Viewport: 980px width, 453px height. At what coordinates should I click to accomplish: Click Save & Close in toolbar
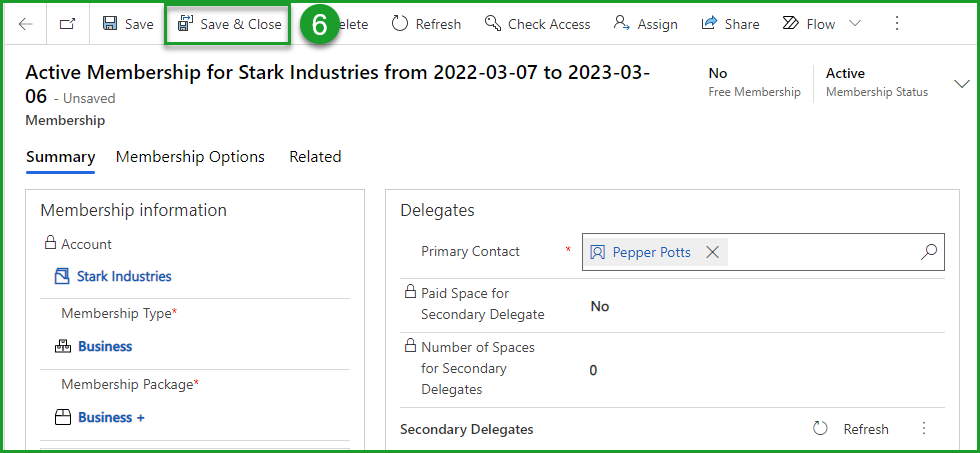[x=229, y=24]
